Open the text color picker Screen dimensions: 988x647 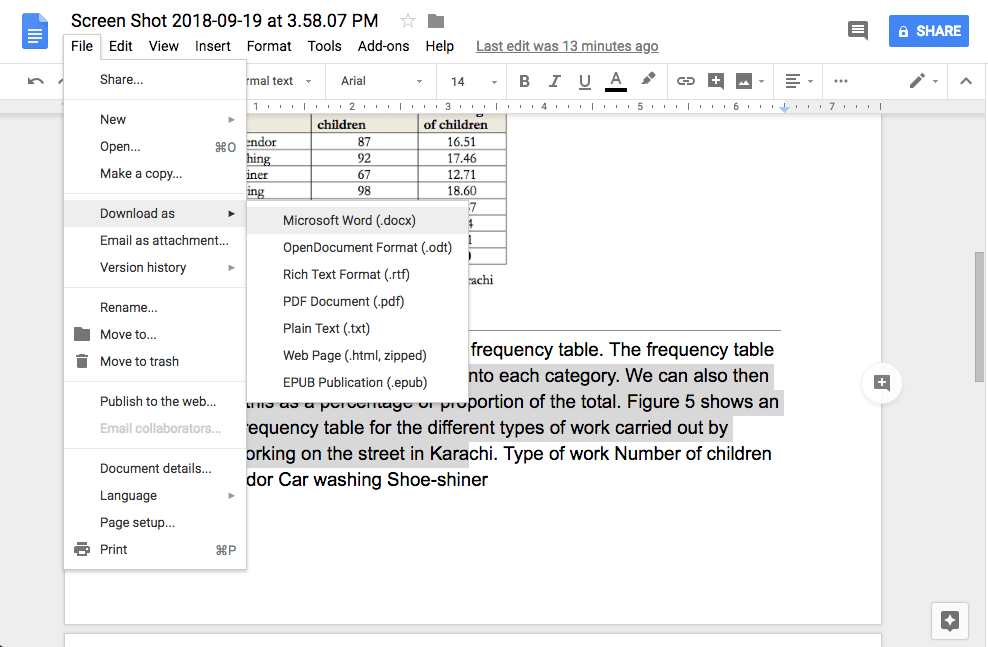pyautogui.click(x=615, y=81)
